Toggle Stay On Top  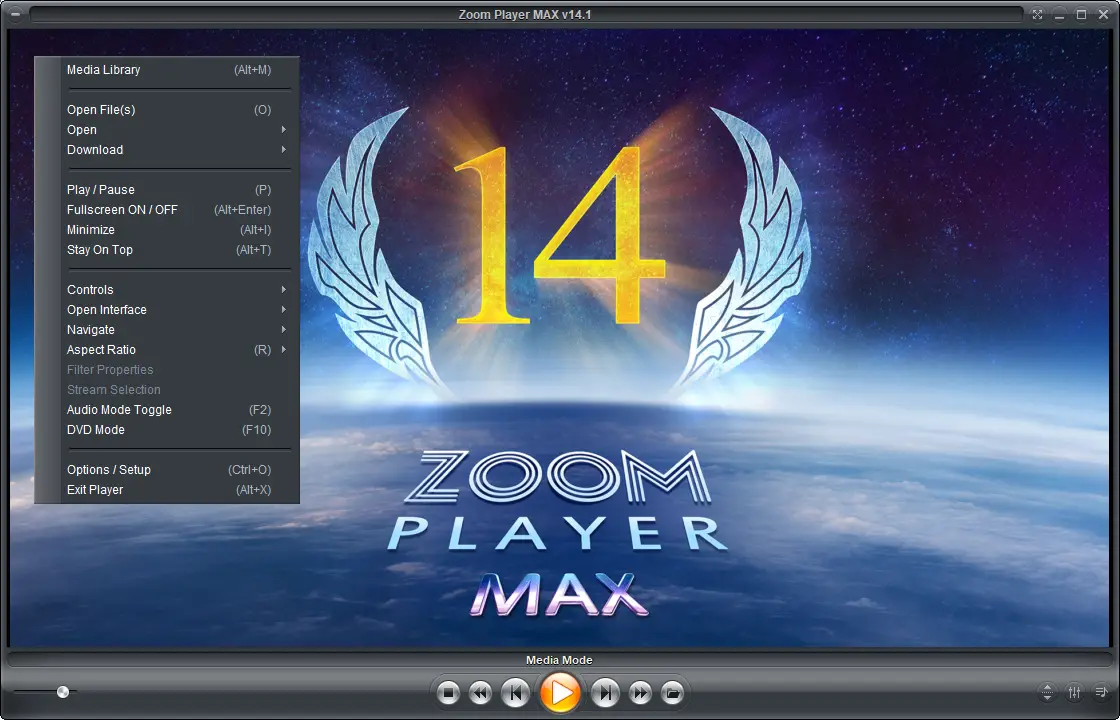169,250
